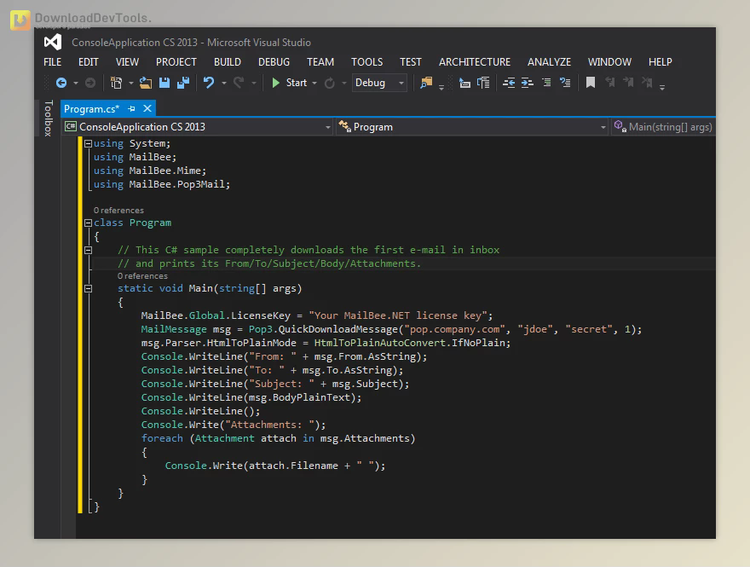Toggle a bookmark on current line
The image size is (750, 567).
click(591, 83)
